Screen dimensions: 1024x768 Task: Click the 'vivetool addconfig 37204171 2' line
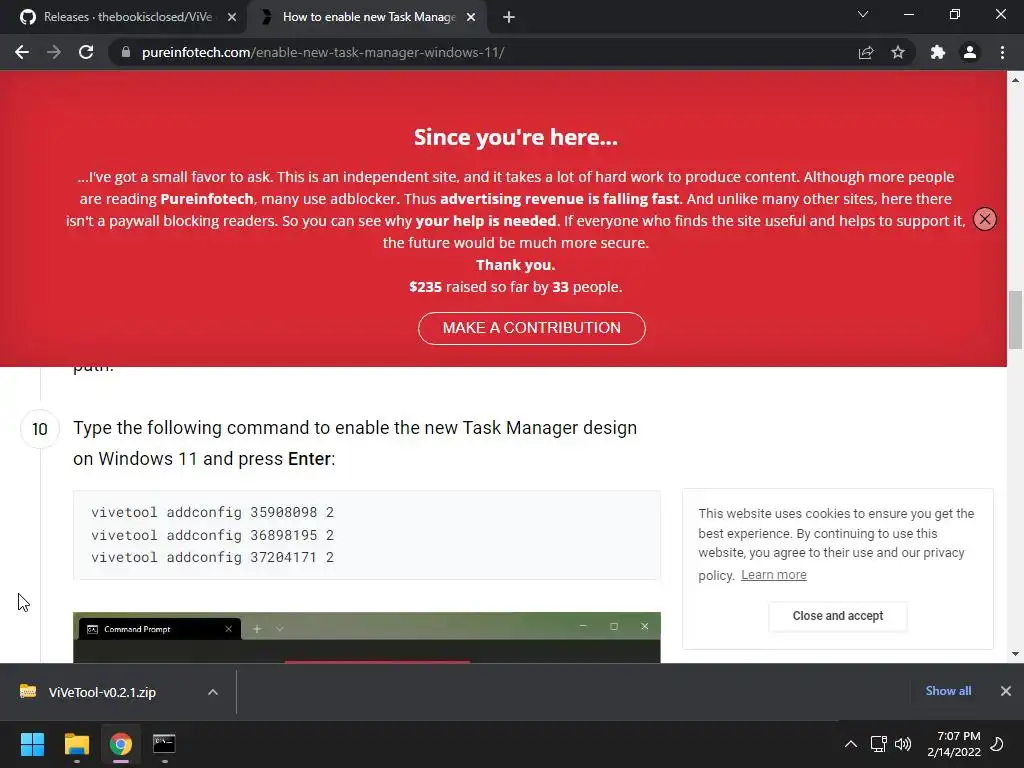point(212,557)
